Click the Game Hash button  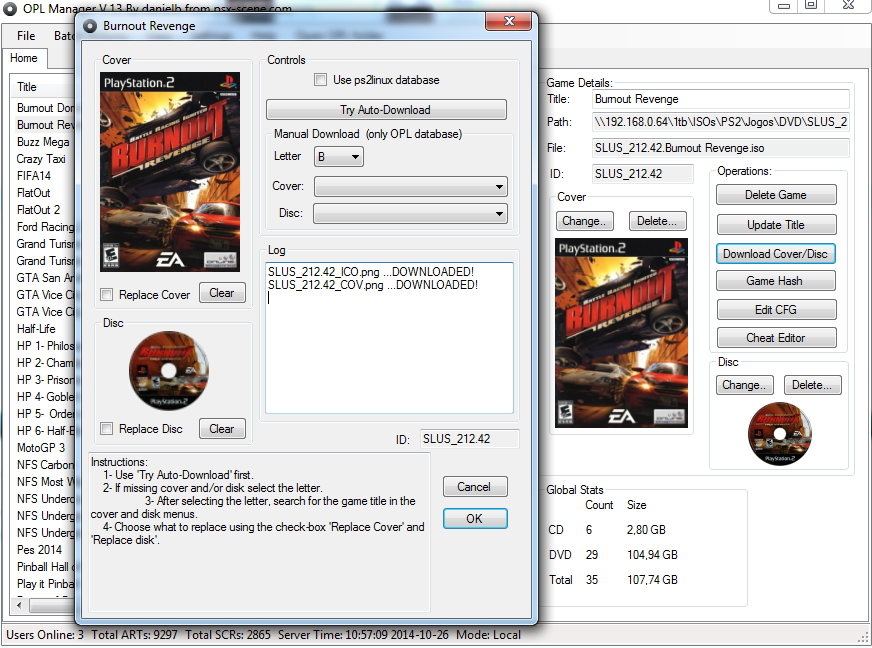(x=776, y=281)
